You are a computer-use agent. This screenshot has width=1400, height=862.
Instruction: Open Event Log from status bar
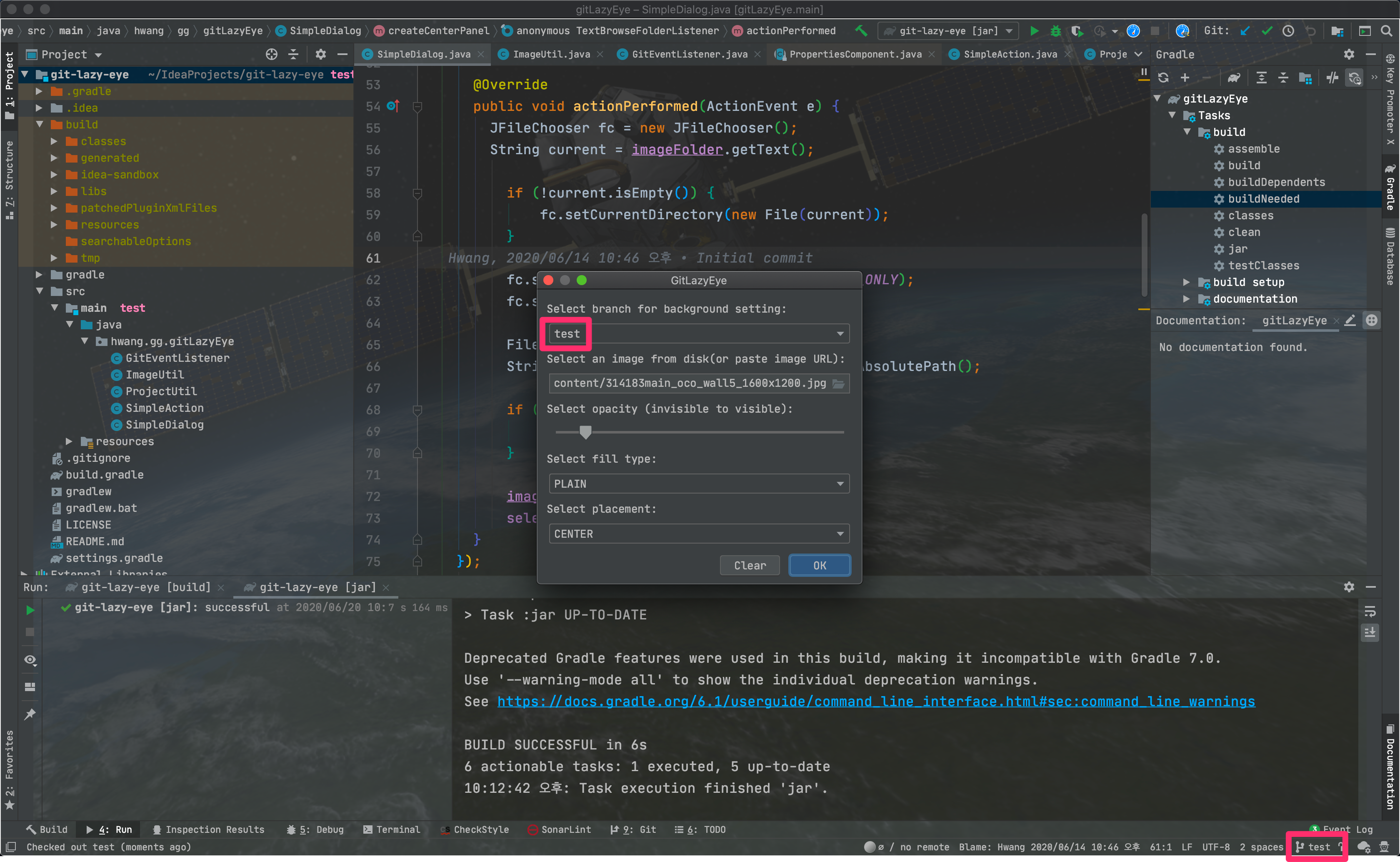pyautogui.click(x=1341, y=829)
